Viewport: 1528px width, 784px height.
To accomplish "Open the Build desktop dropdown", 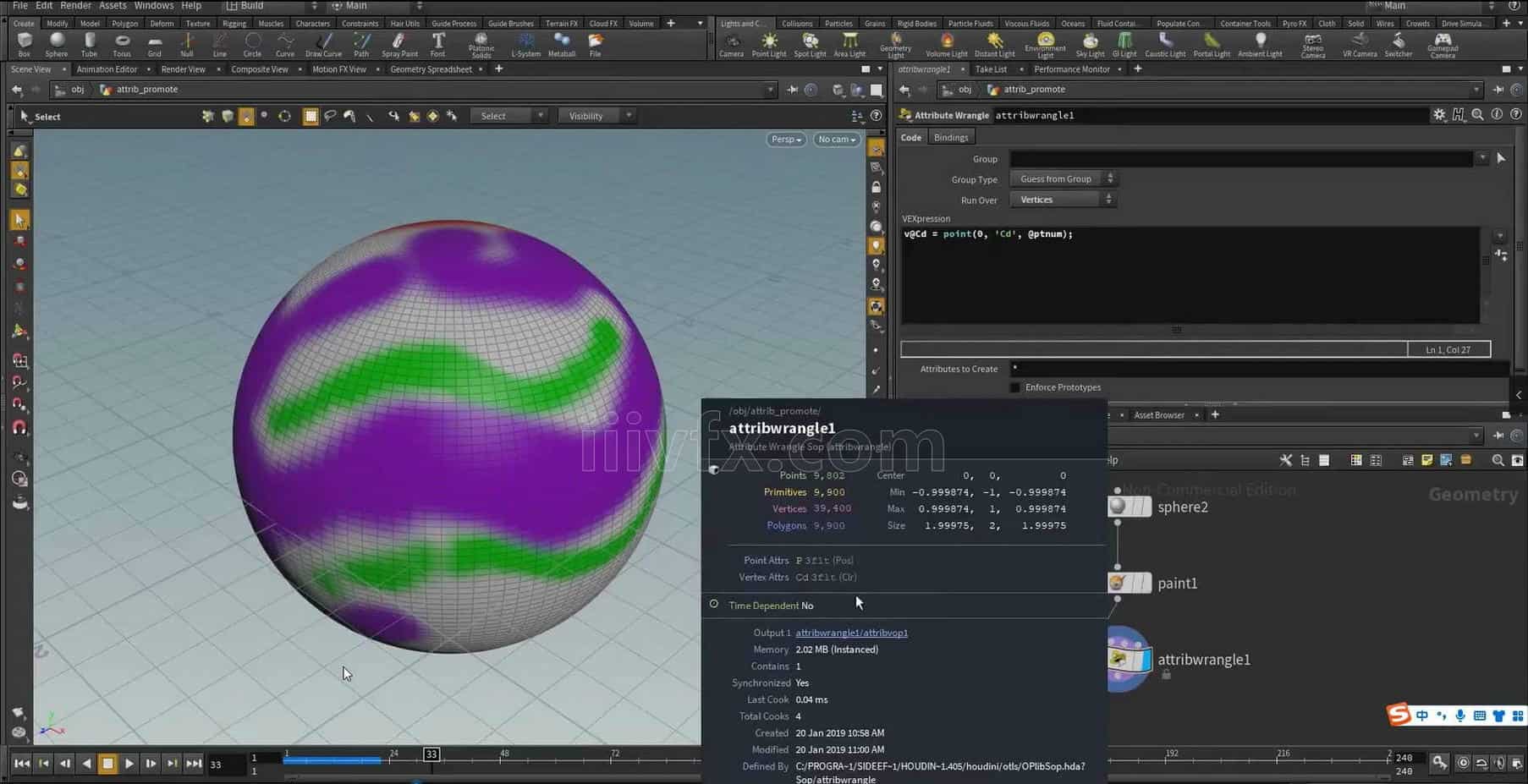I will (x=271, y=6).
